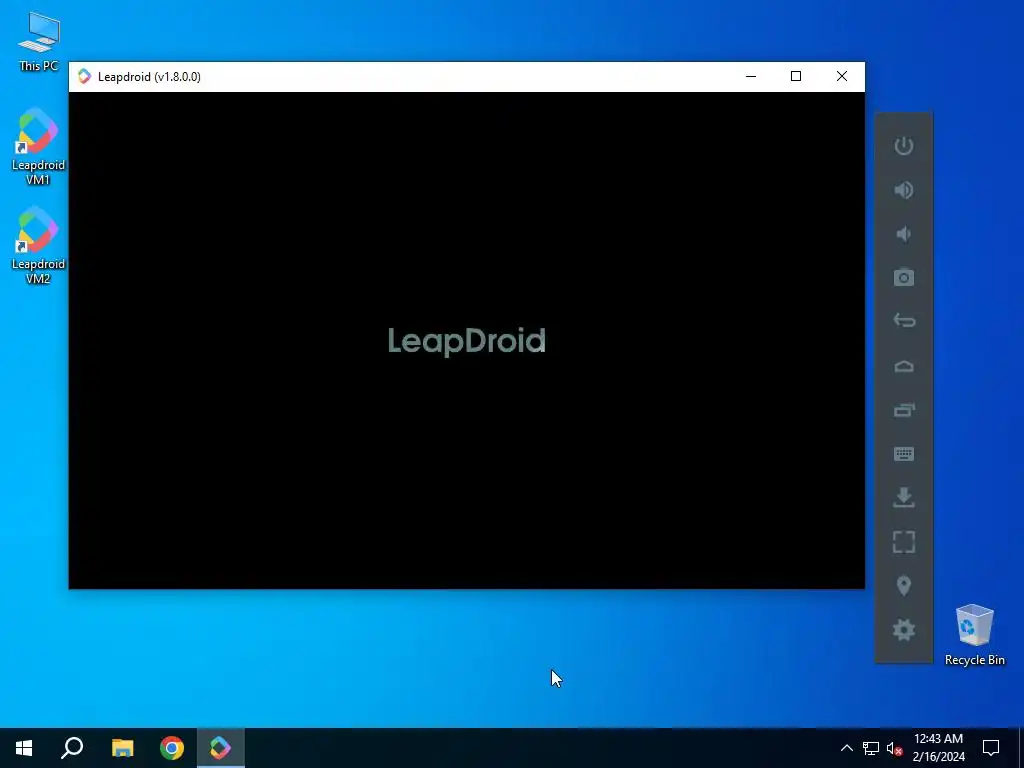Open the notification action center
The image size is (1024, 768).
991,748
